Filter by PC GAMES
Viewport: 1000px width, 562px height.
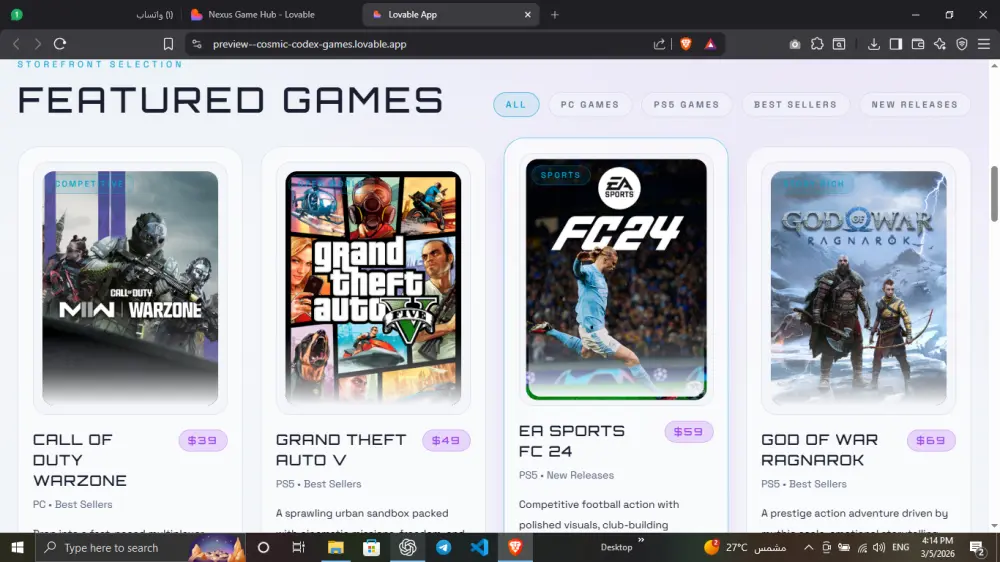click(x=590, y=105)
